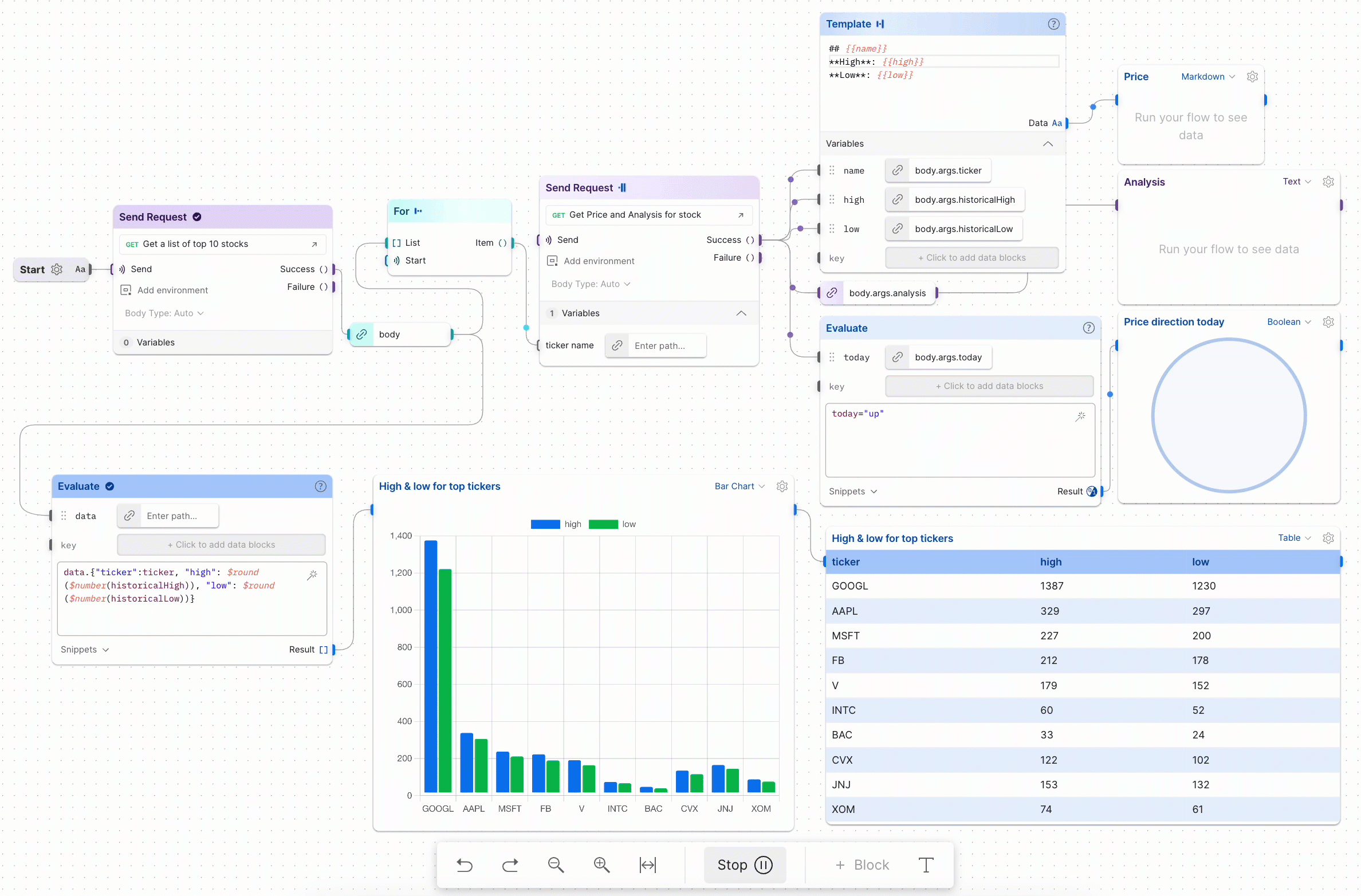Click the undo arrow in bottom toolbar
The image size is (1361, 896).
(x=465, y=864)
